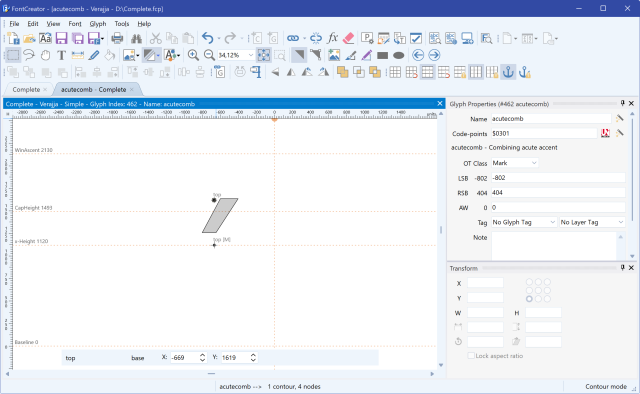Click the Zoom out magnifier
Image resolution: width=640 pixels, height=394 pixels.
tap(209, 55)
